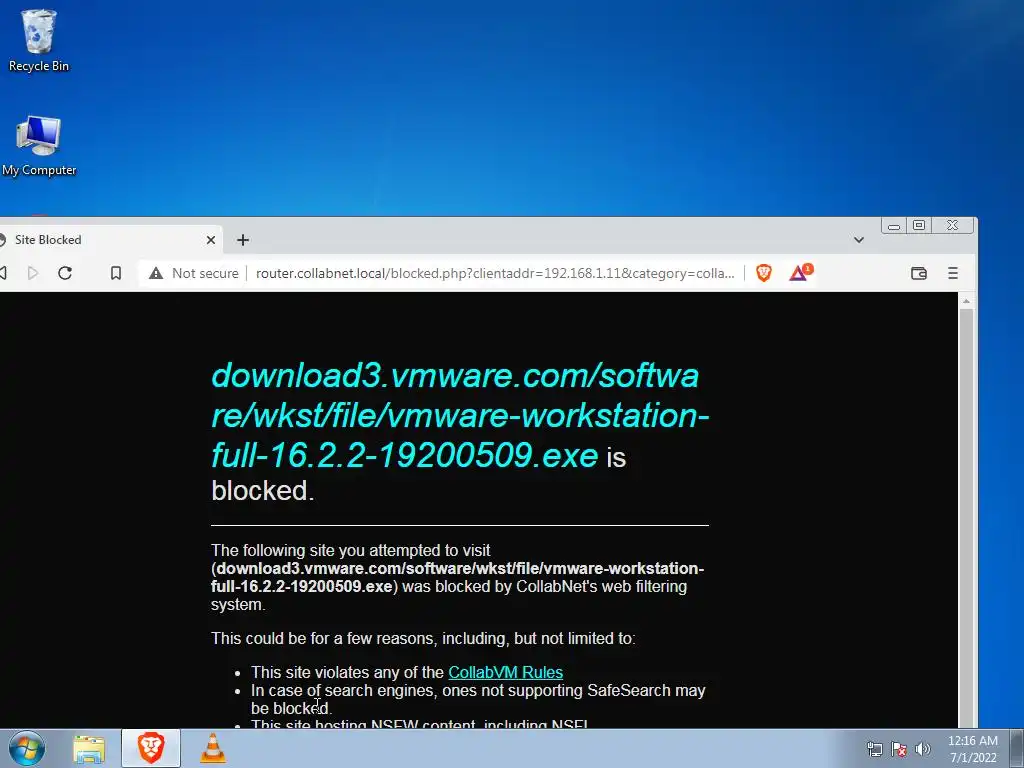Open the Windows Start menu
The image size is (1024, 768).
point(27,748)
